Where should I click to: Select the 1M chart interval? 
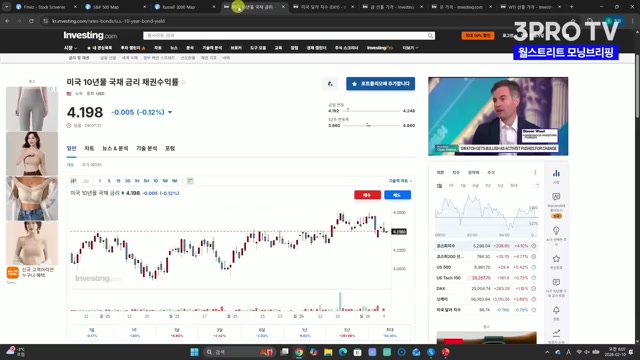(x=174, y=181)
